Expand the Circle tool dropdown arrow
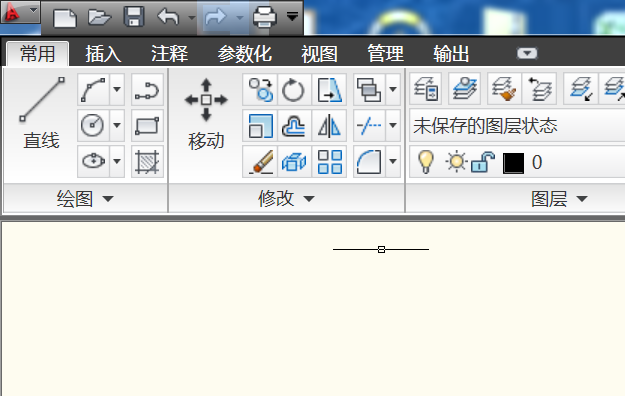The width and height of the screenshot is (625, 396). 117,126
